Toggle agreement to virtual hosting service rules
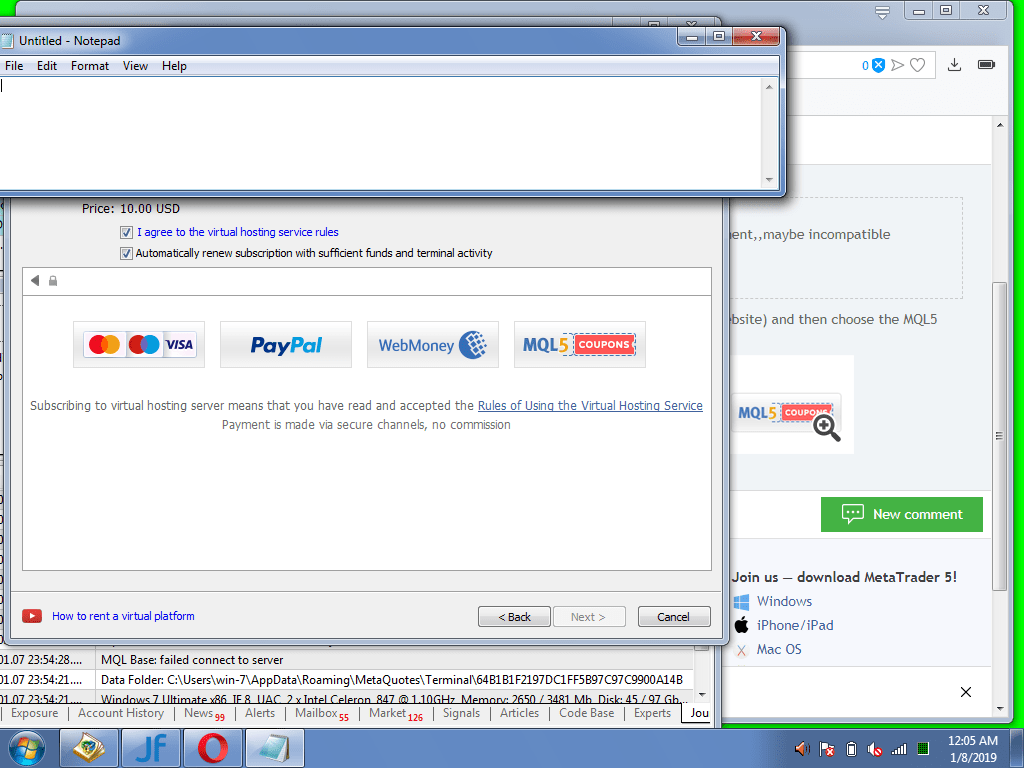The image size is (1024, 768). 127,232
